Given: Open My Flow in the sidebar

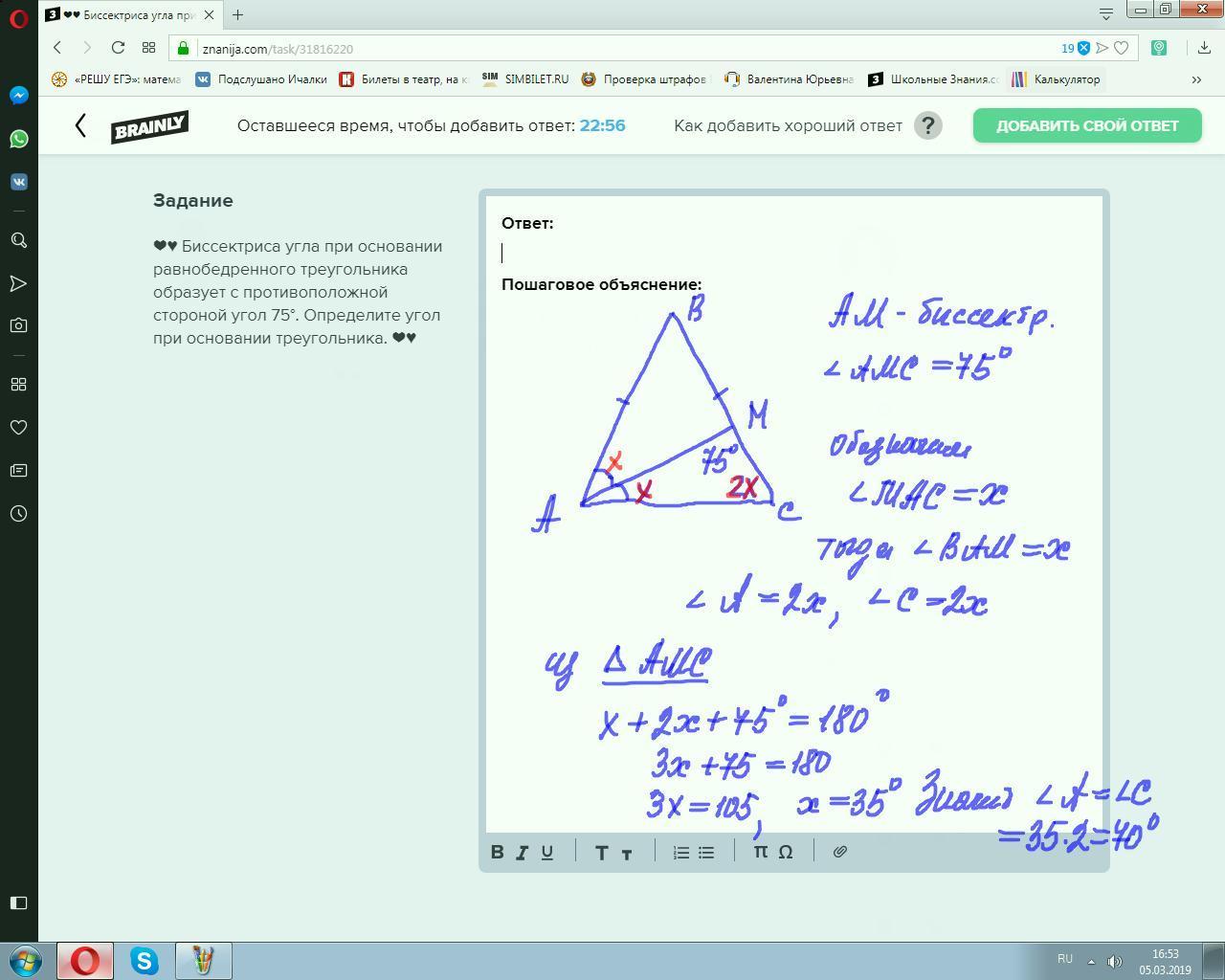Looking at the screenshot, I should [x=18, y=283].
